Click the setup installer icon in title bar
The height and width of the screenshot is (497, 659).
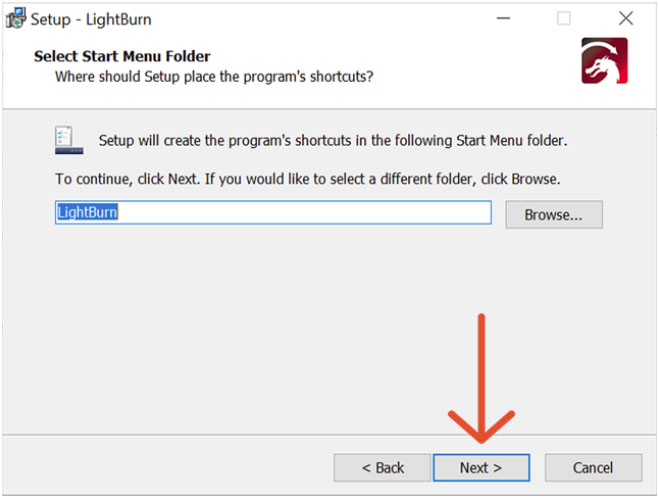pyautogui.click(x=16, y=18)
